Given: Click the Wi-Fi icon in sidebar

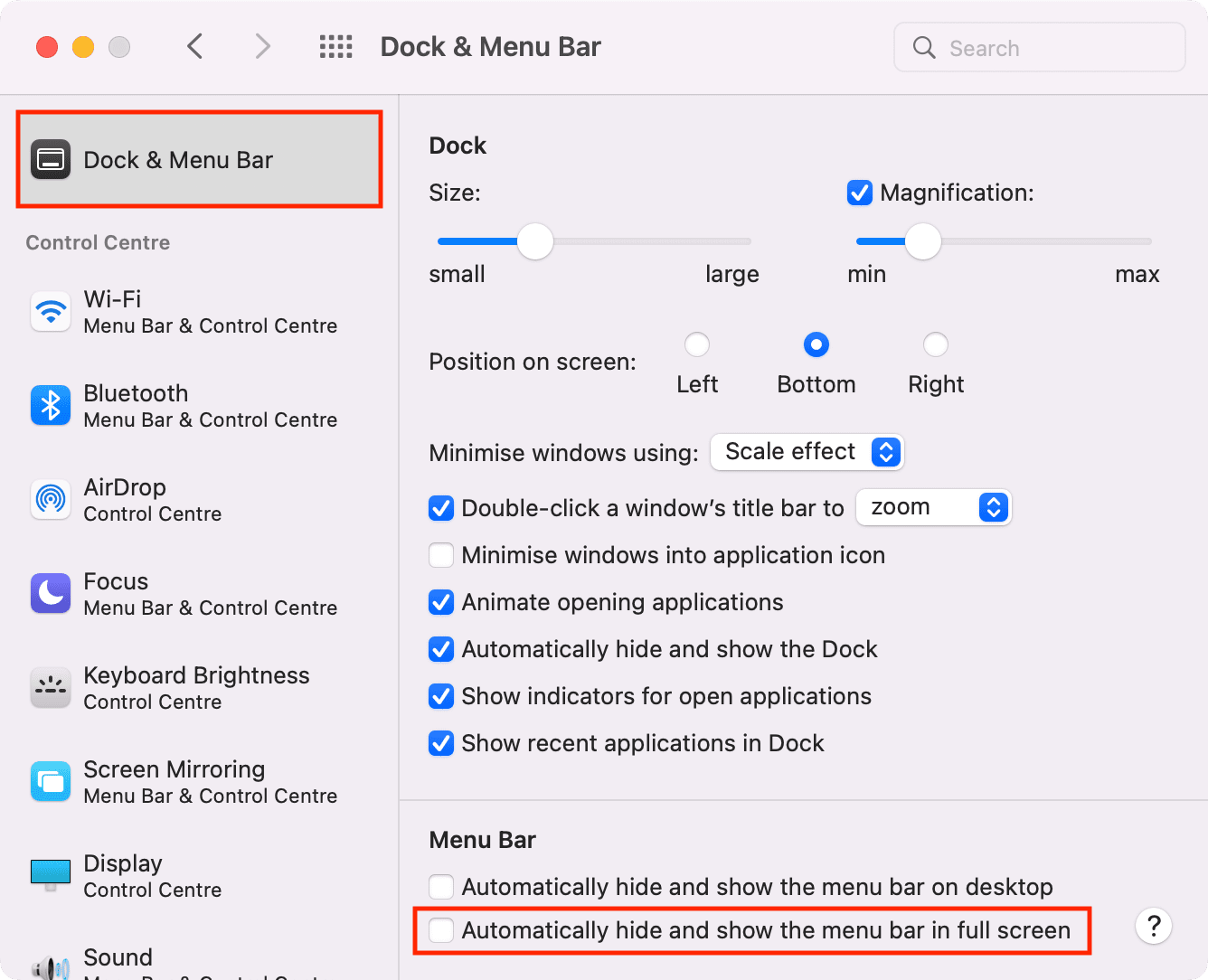Looking at the screenshot, I should click(51, 312).
